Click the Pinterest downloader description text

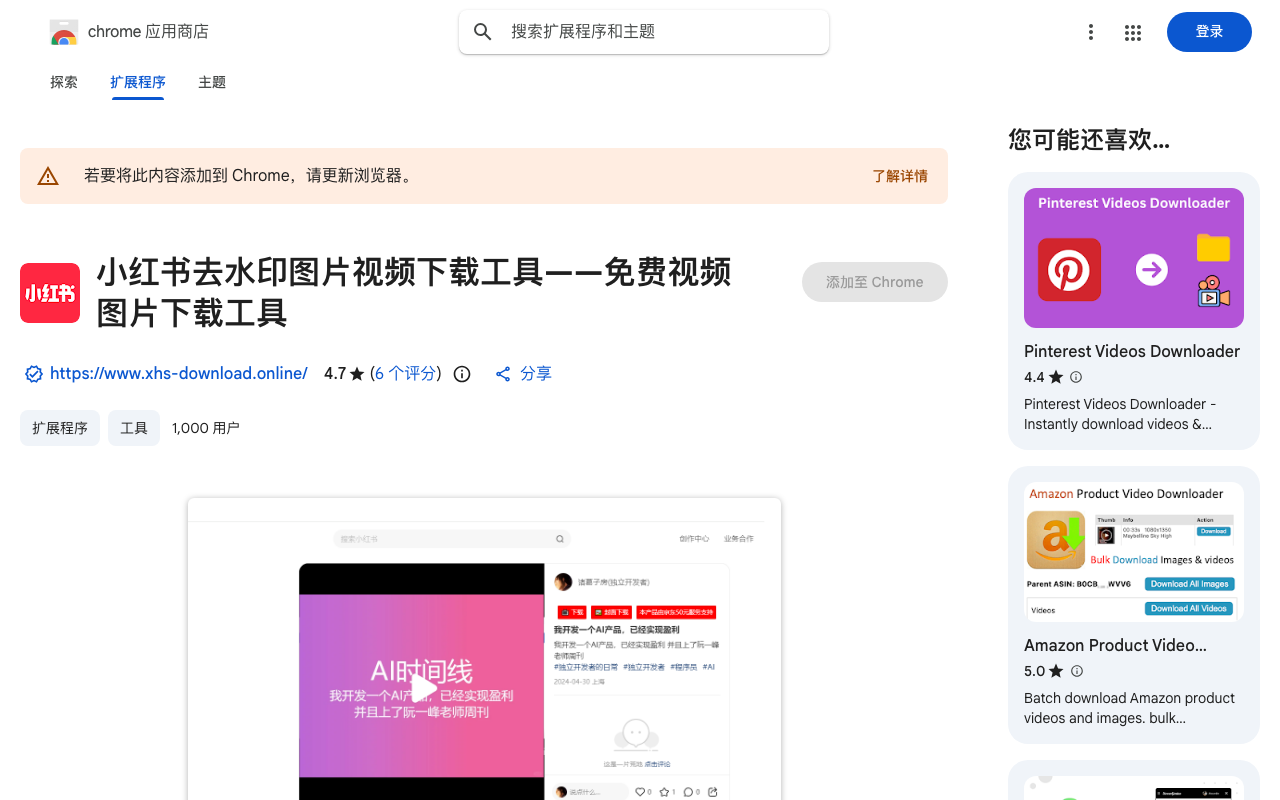click(1120, 414)
